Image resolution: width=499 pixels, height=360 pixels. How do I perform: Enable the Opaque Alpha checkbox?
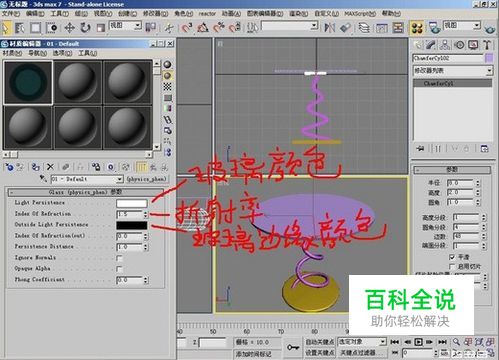[119, 269]
